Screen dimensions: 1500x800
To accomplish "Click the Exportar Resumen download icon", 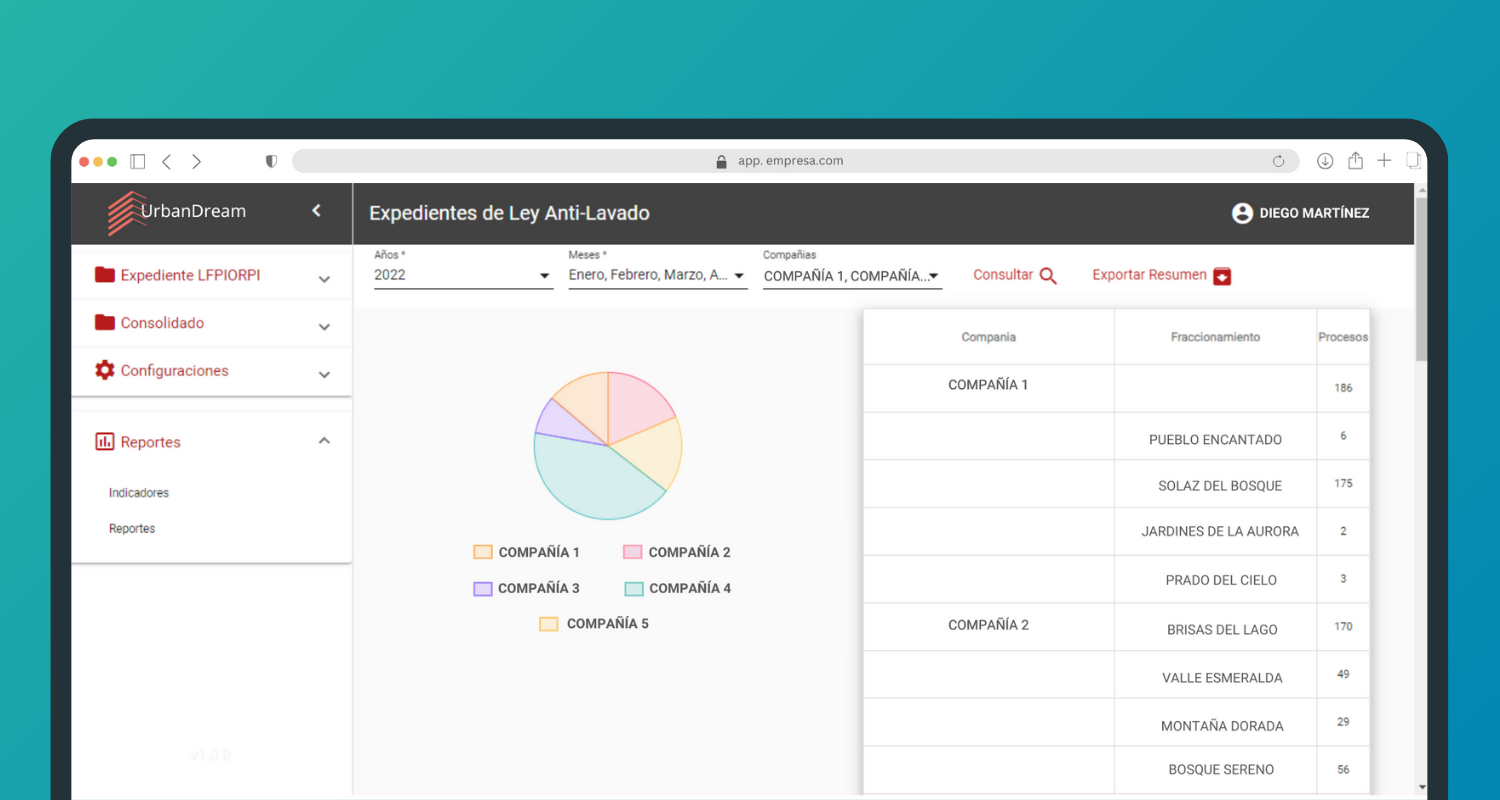I will 1222,277.
